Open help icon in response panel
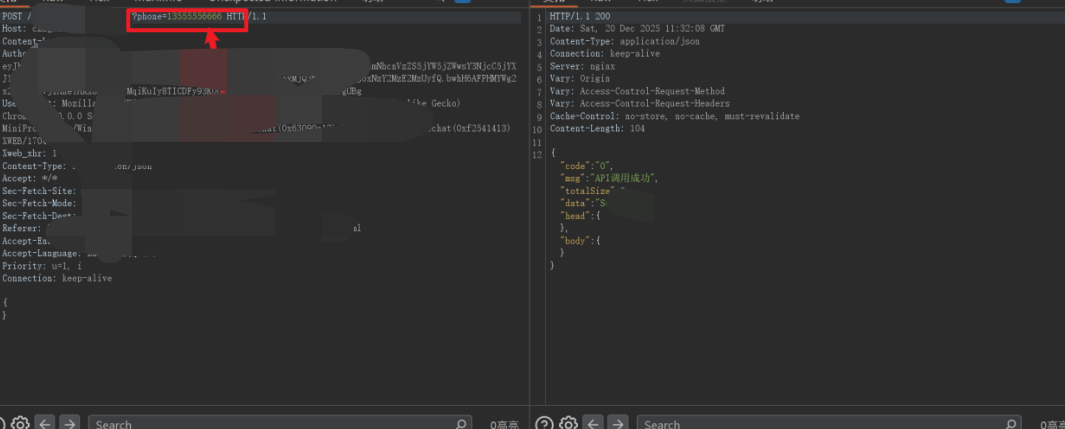1065x429 pixels. coord(544,424)
